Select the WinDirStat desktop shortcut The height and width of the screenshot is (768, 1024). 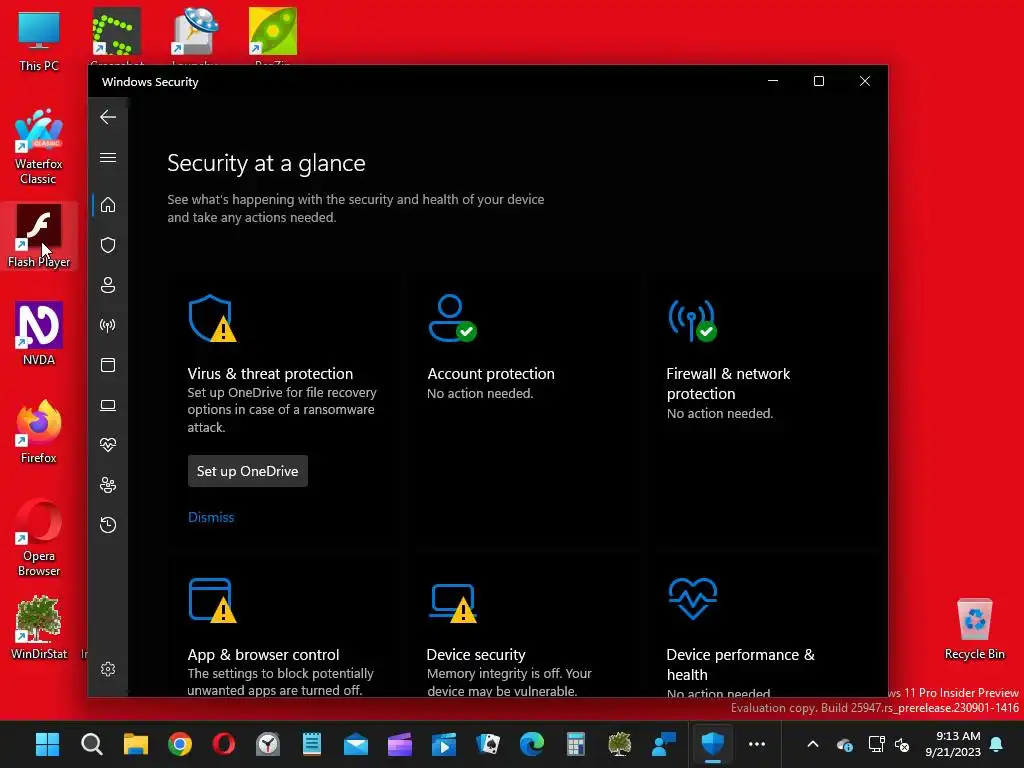click(x=39, y=628)
